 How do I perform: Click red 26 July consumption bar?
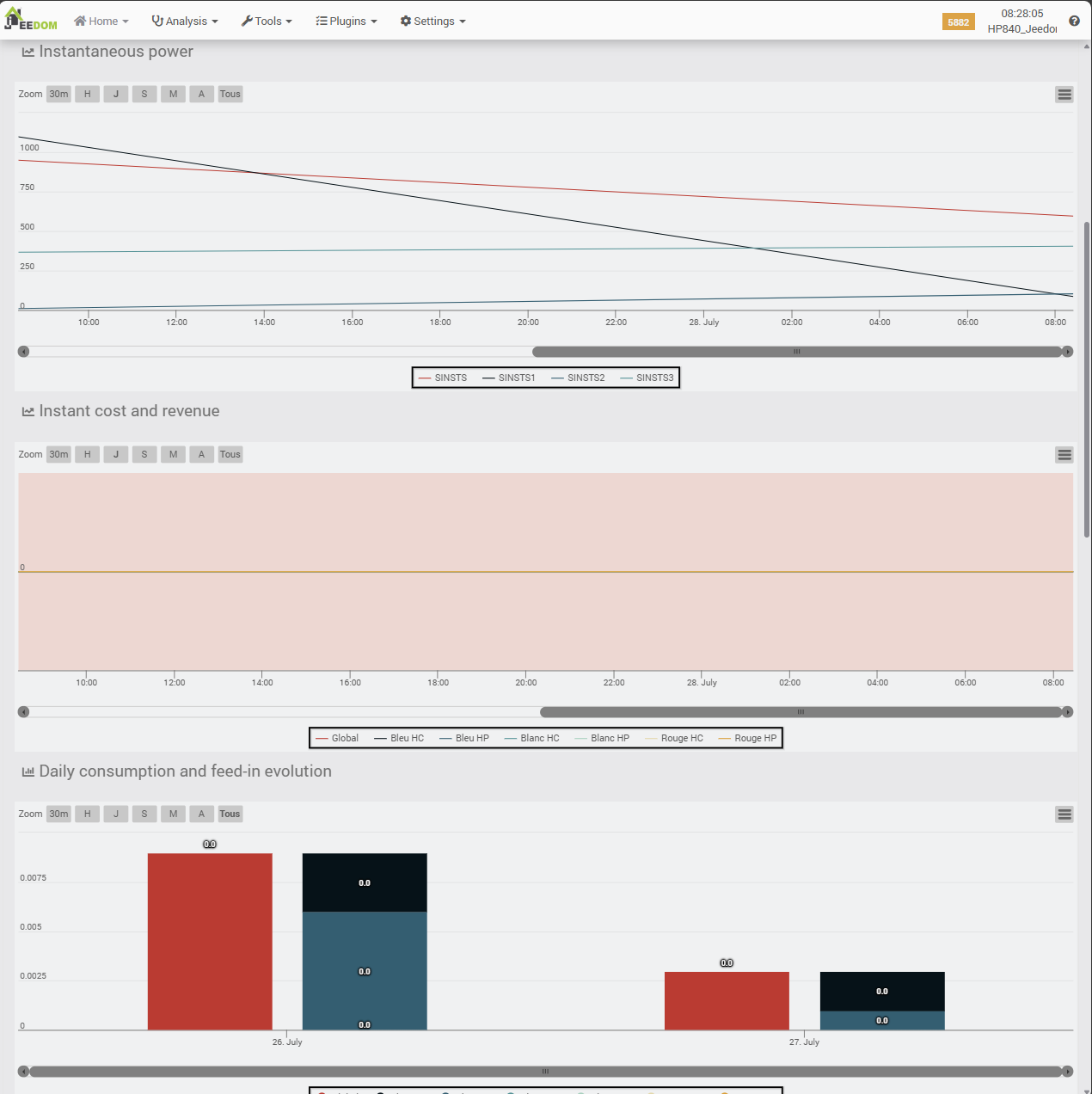(210, 941)
